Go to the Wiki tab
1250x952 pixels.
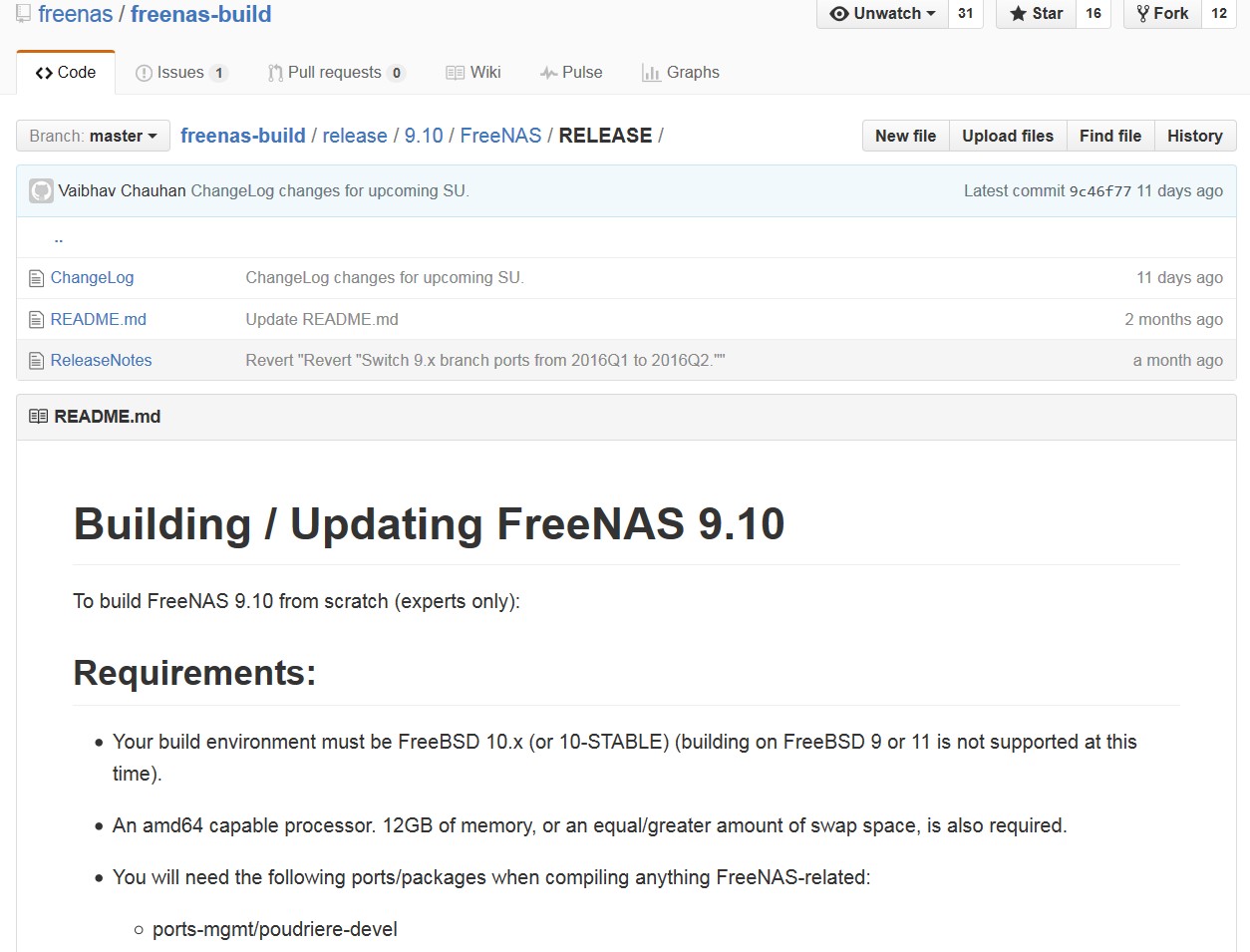point(473,73)
